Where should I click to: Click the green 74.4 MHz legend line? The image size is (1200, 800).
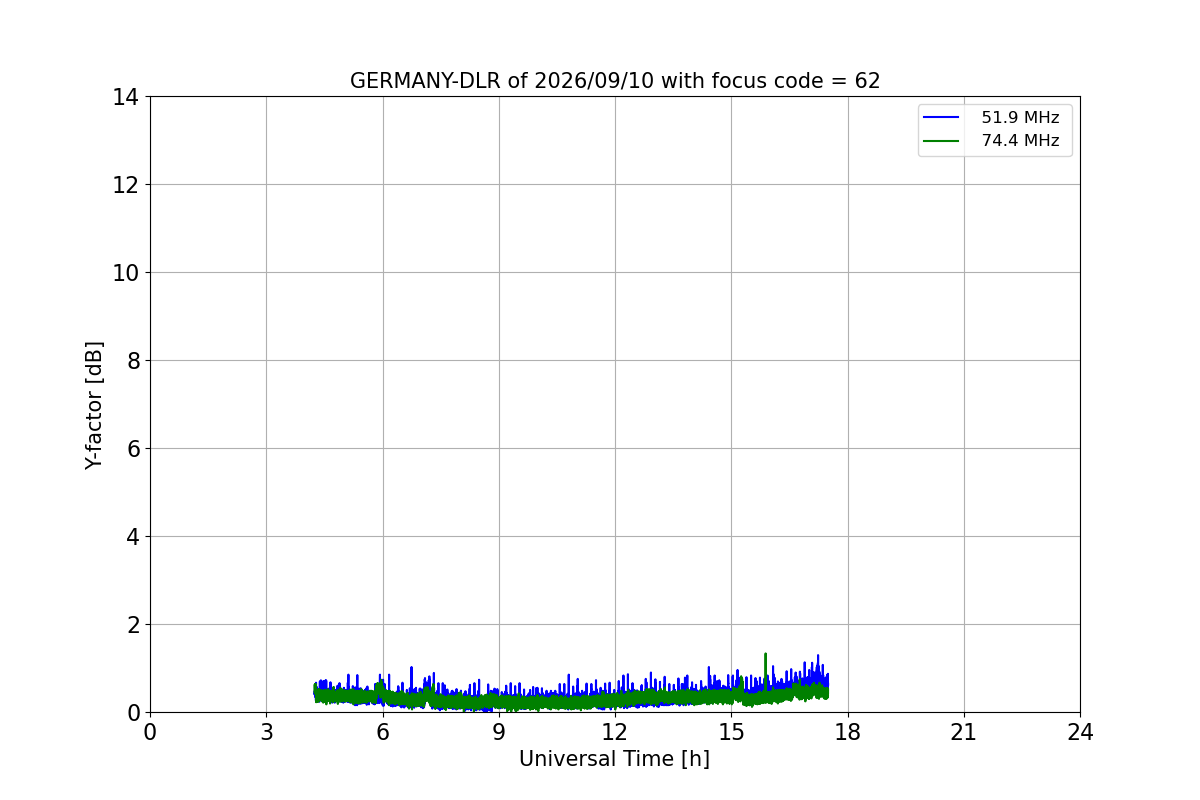pos(941,141)
